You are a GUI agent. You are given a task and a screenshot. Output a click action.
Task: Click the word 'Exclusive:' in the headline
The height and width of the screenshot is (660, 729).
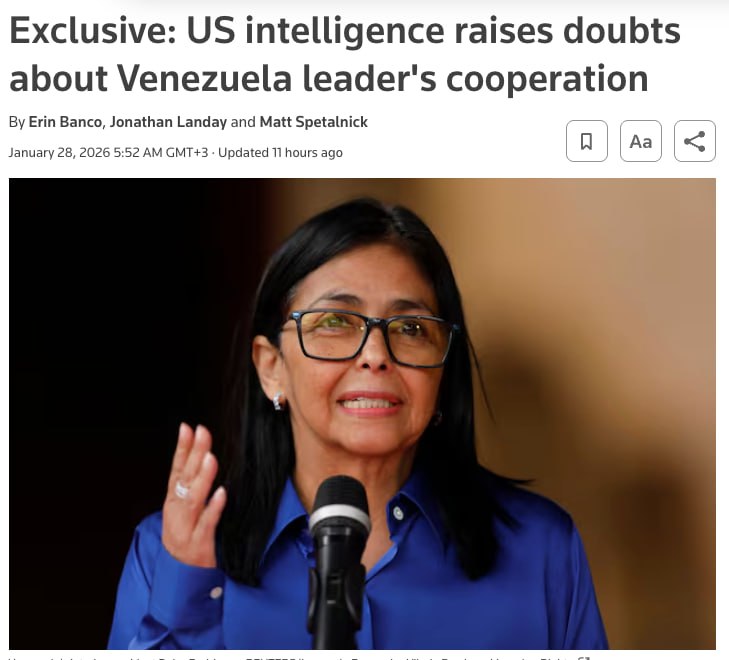(x=93, y=31)
